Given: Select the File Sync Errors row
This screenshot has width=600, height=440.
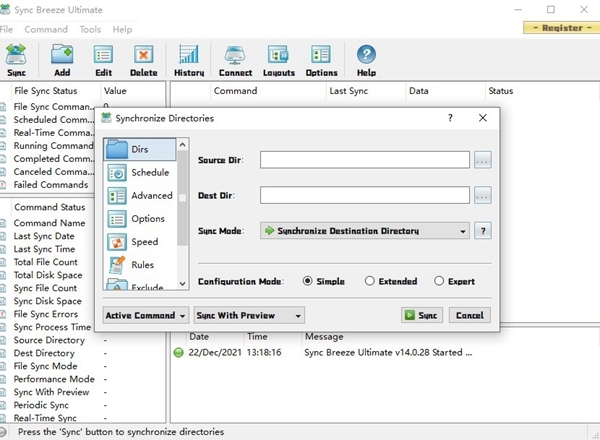Looking at the screenshot, I should tap(46, 314).
